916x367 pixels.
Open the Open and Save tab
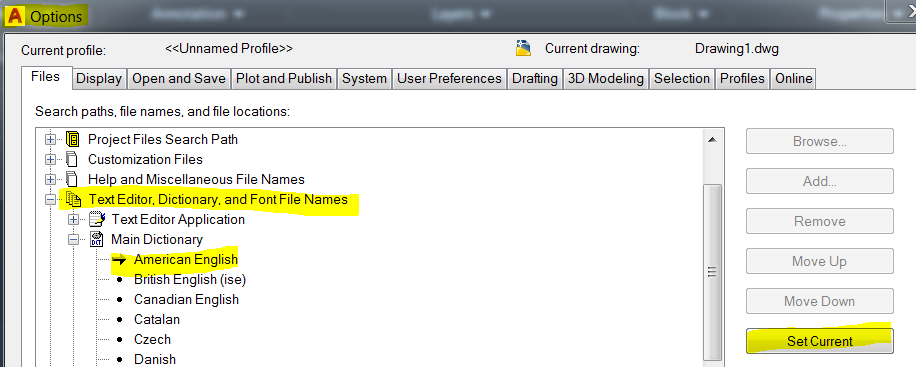(x=179, y=79)
